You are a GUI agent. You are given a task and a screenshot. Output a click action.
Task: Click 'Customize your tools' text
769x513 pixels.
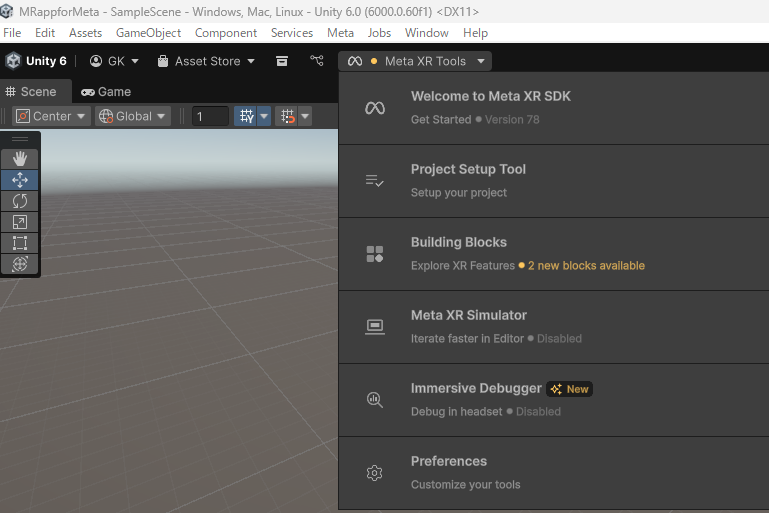click(465, 485)
